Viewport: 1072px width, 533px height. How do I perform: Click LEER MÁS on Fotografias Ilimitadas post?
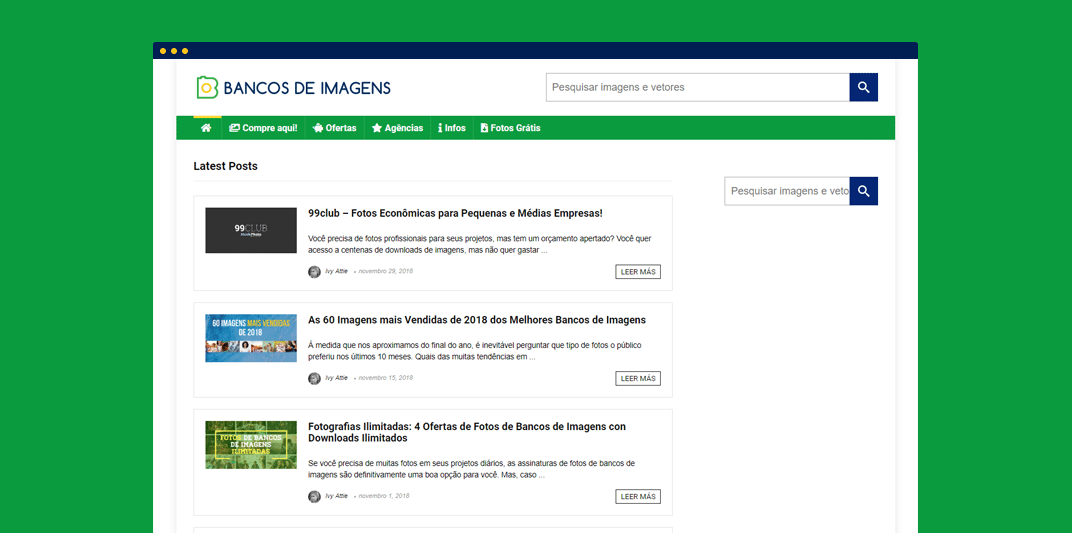tap(638, 497)
